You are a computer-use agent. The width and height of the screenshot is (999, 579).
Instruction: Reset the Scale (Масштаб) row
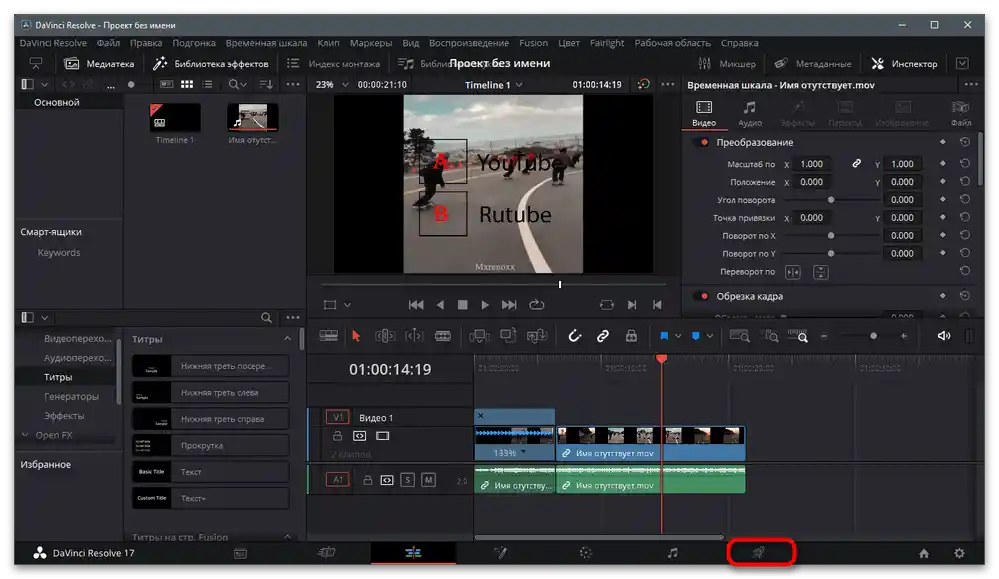965,164
